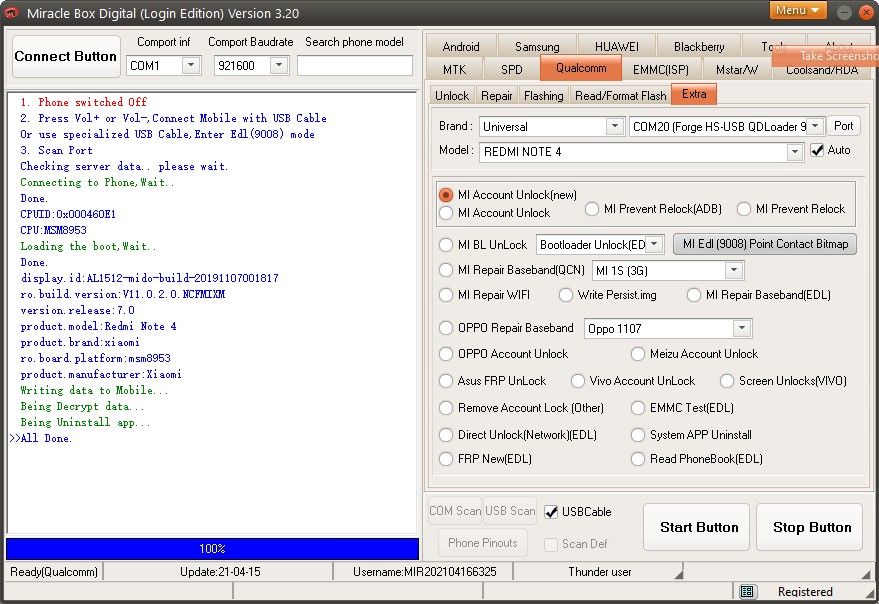Screen dimensions: 879x604
Task: Open the COM20 port selection dropdown
Action: (816, 126)
